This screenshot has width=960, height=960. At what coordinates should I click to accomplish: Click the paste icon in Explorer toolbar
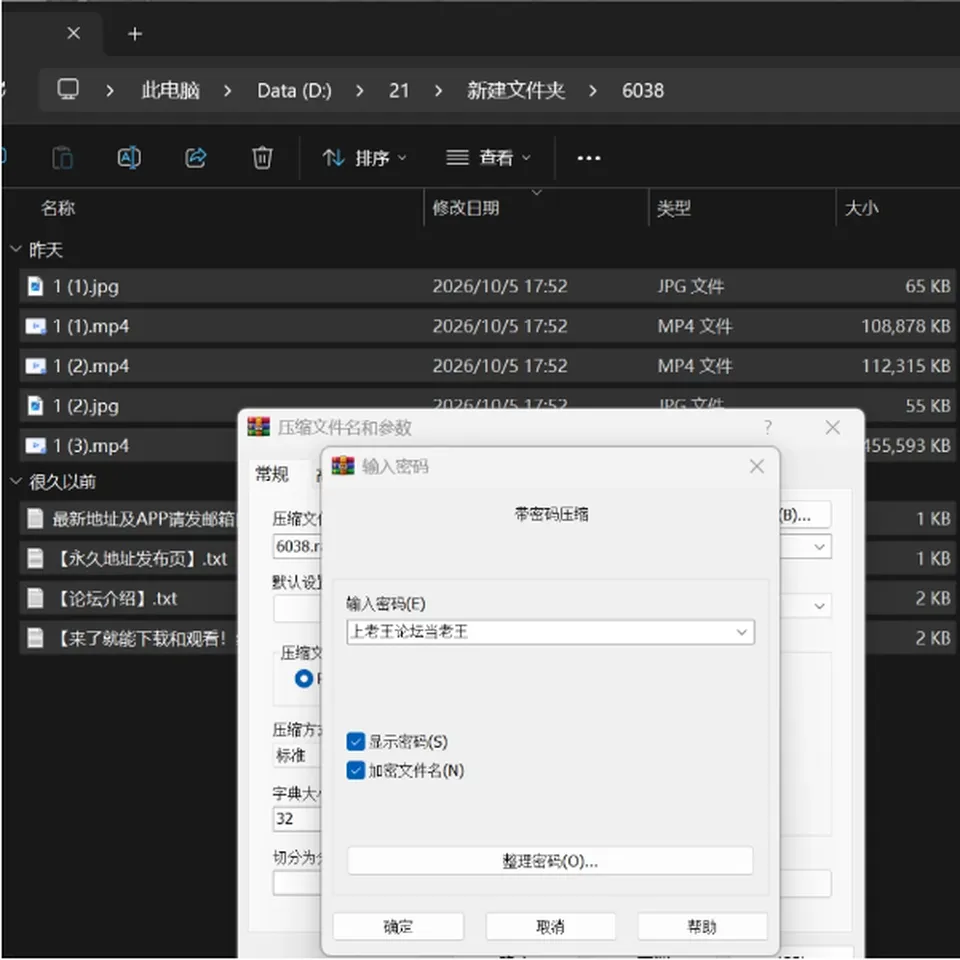click(x=62, y=158)
